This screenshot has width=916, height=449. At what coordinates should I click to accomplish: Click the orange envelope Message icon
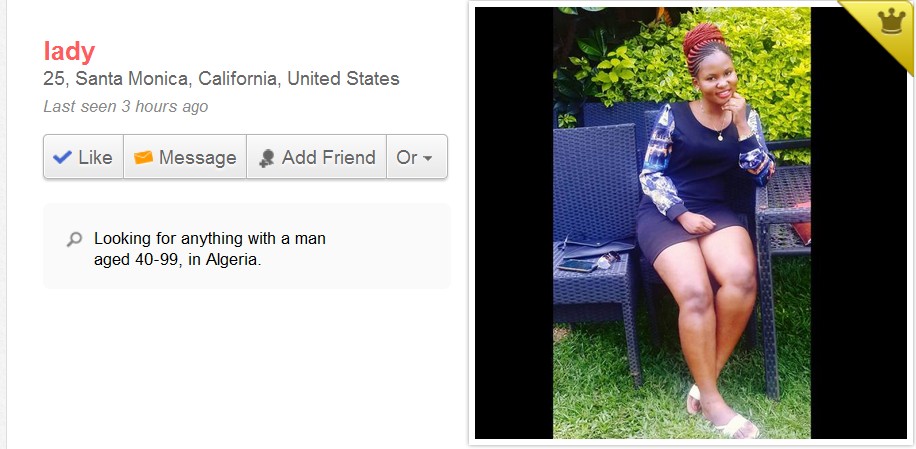(x=143, y=158)
